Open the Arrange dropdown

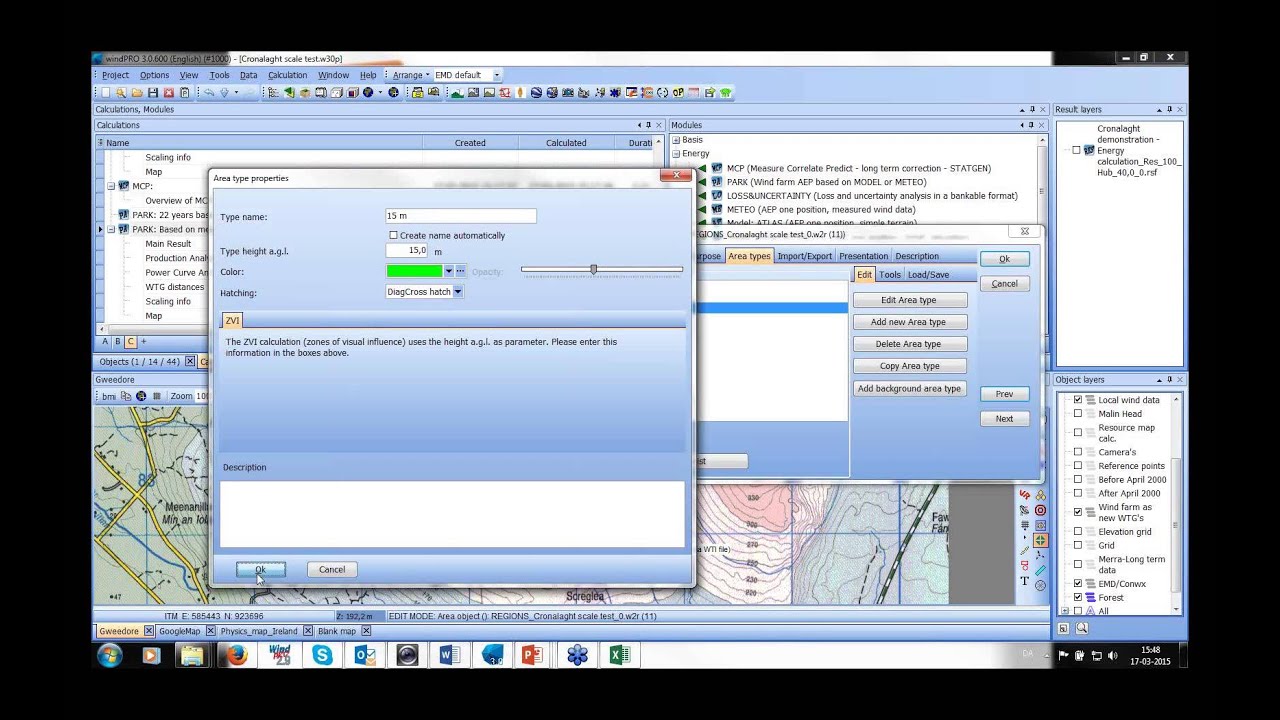[x=410, y=75]
